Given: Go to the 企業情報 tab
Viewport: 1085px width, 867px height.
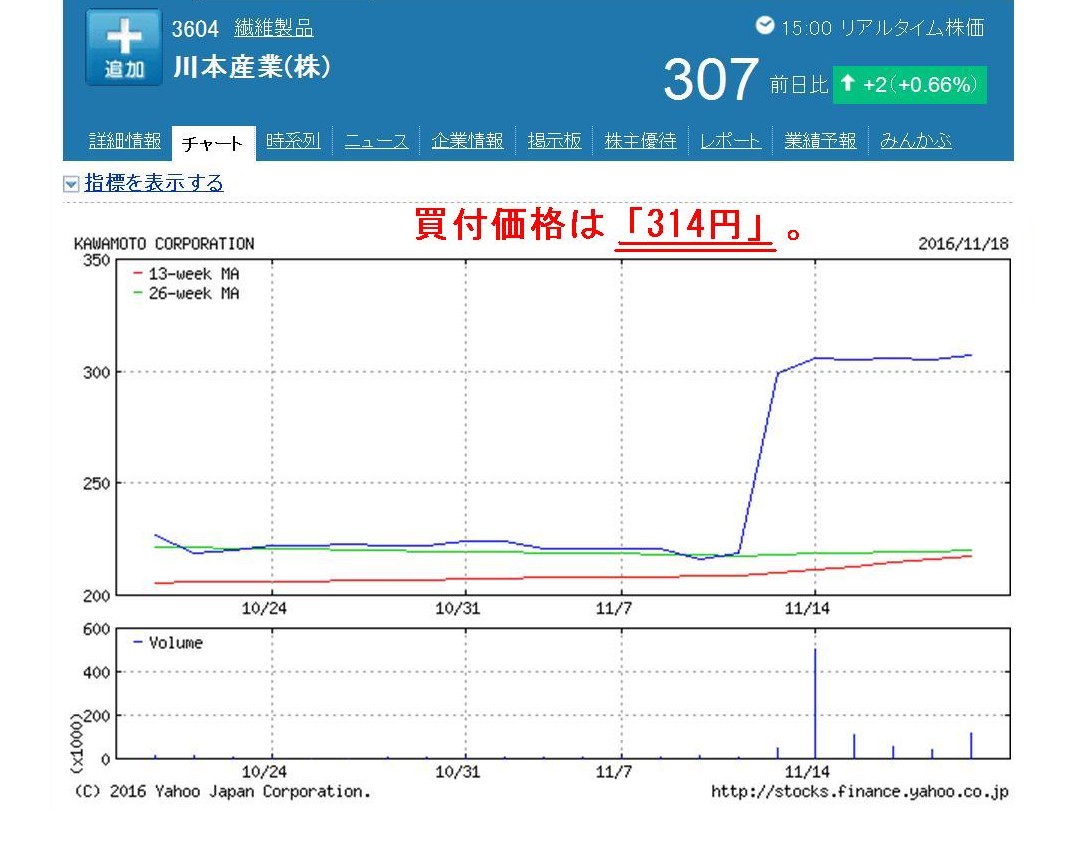Looking at the screenshot, I should tap(467, 141).
